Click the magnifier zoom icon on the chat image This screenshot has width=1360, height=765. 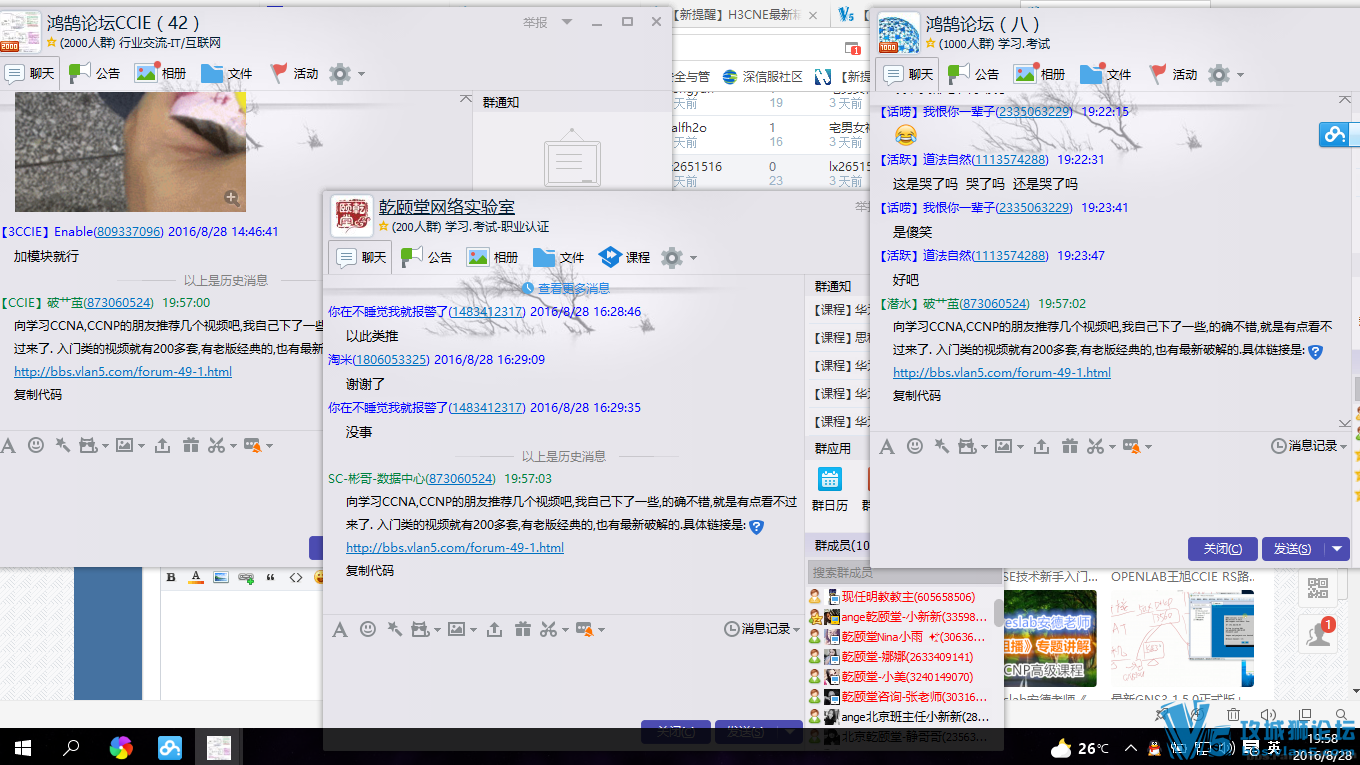coord(232,198)
